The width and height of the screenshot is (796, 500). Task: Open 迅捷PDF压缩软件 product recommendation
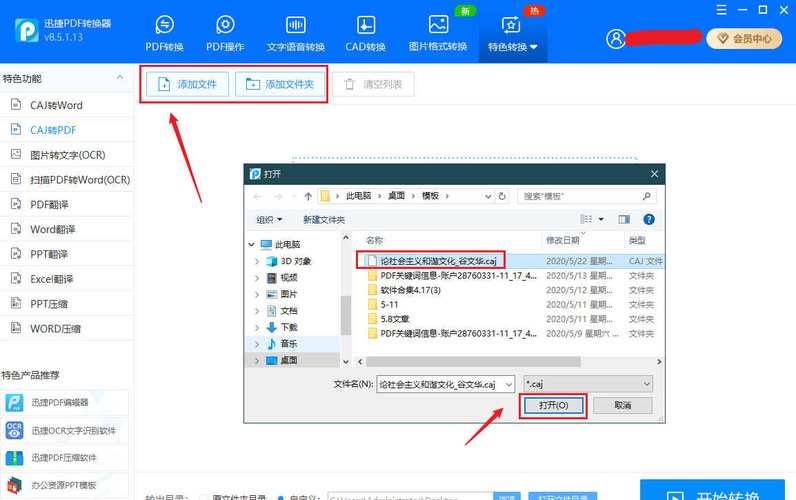pos(64,458)
